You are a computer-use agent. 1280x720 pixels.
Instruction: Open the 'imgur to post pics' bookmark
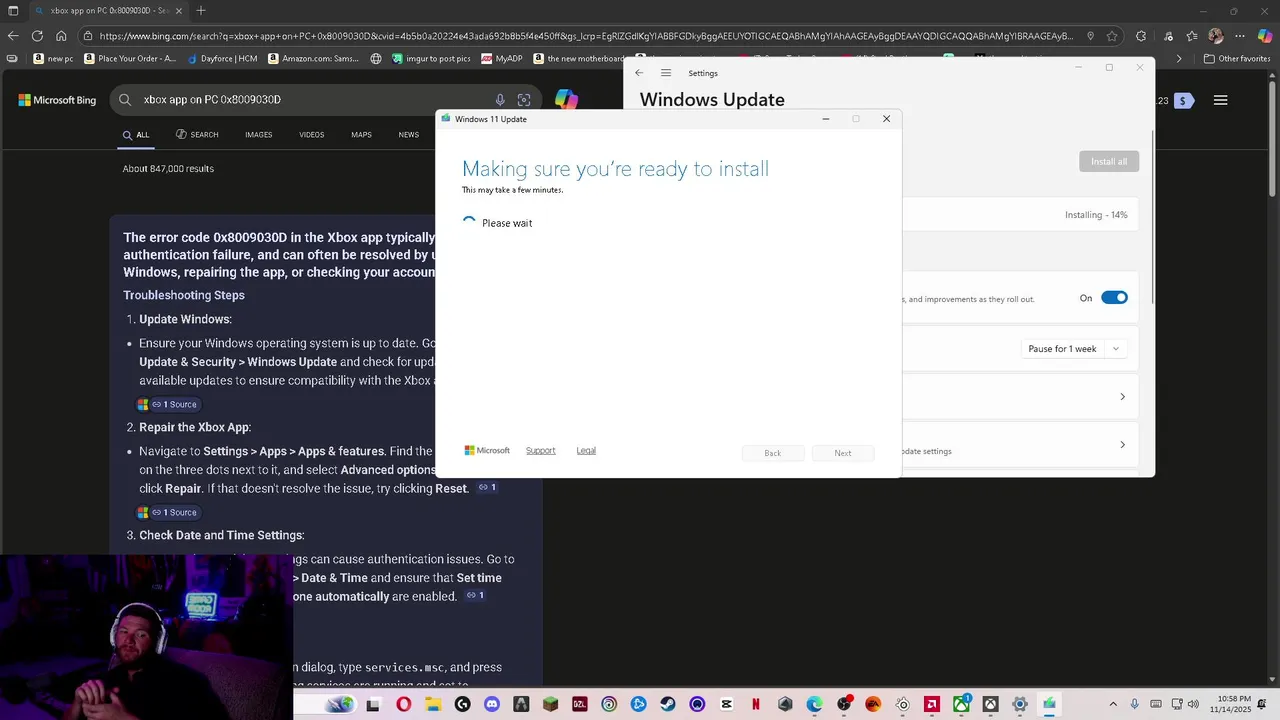[x=430, y=59]
